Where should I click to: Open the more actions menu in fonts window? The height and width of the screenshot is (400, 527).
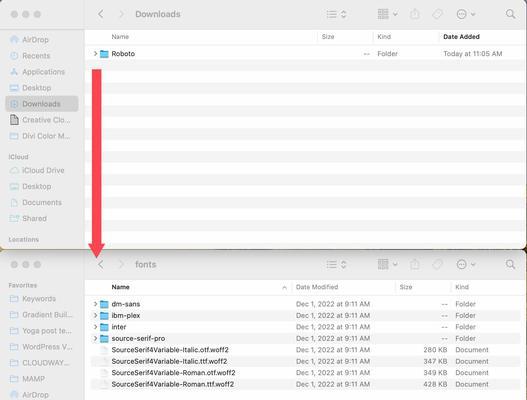point(465,265)
